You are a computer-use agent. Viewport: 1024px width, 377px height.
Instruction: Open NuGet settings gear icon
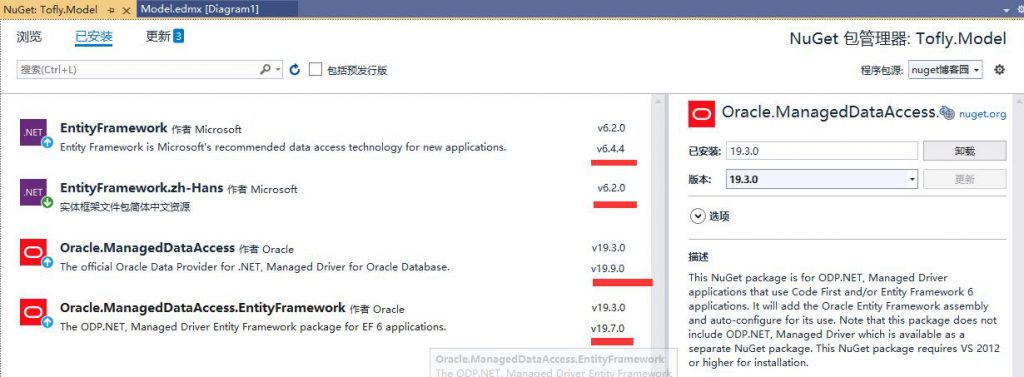999,69
